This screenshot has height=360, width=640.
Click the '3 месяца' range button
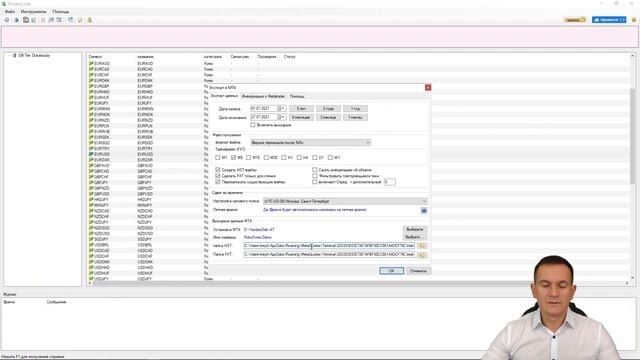coord(328,117)
